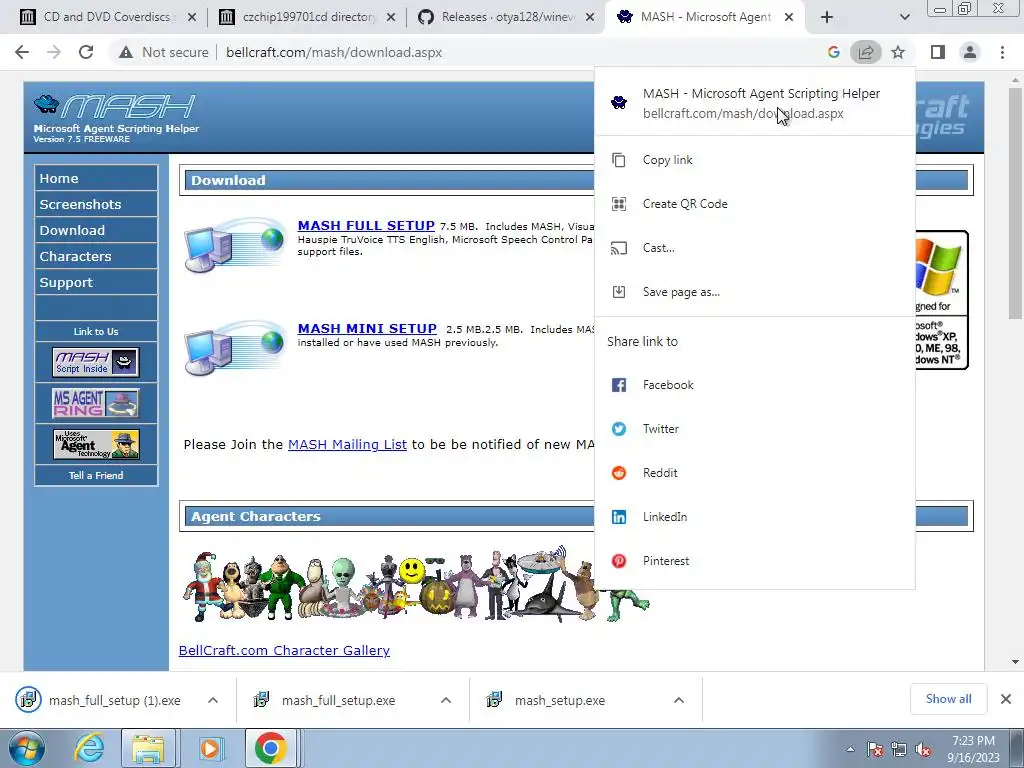Click the Chrome taskbar icon
Viewport: 1024px width, 768px height.
(271, 748)
